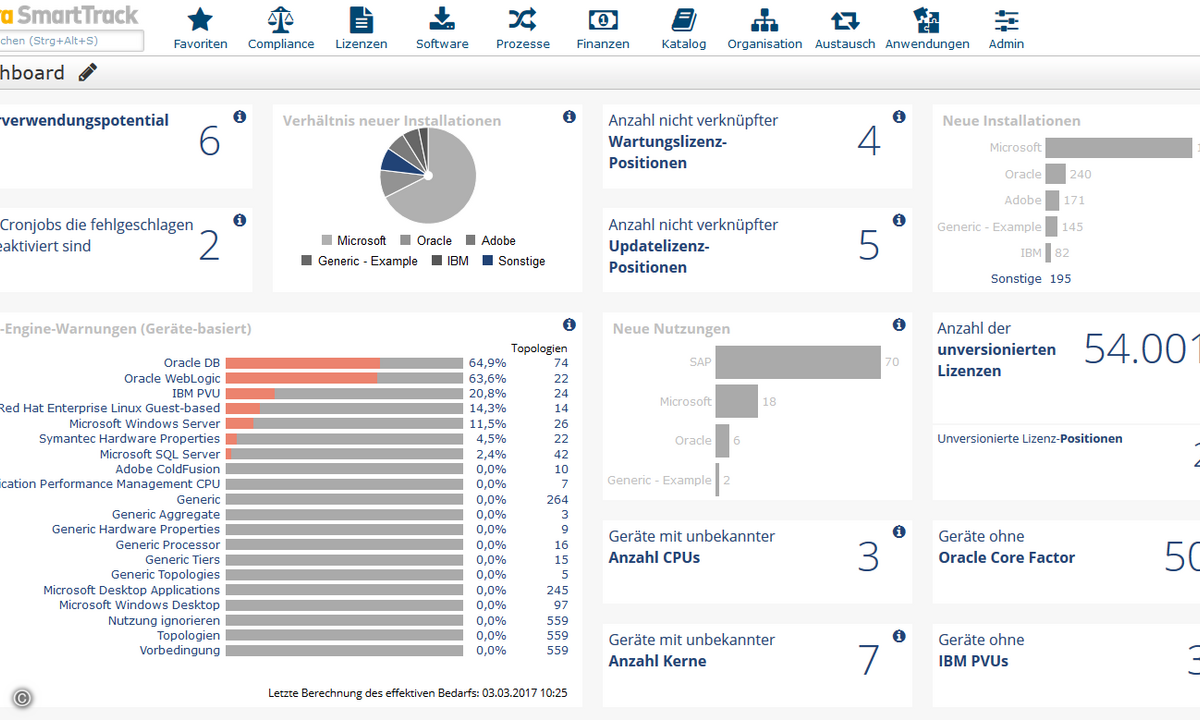Click the IBM legend swatch
This screenshot has width=1200, height=720.
(x=438, y=261)
